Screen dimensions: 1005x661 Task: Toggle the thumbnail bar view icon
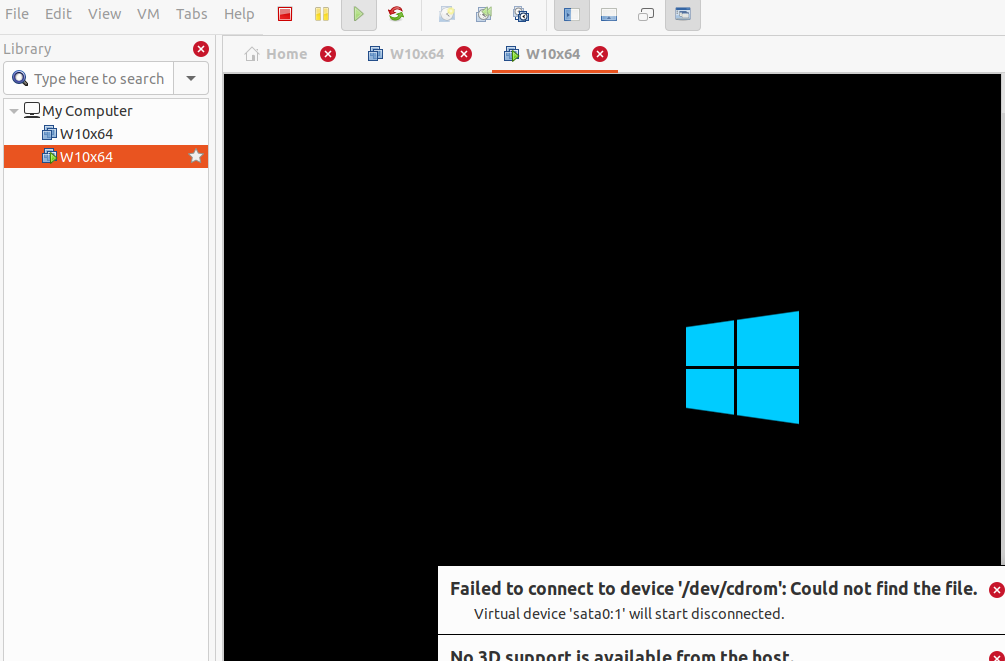tap(609, 14)
